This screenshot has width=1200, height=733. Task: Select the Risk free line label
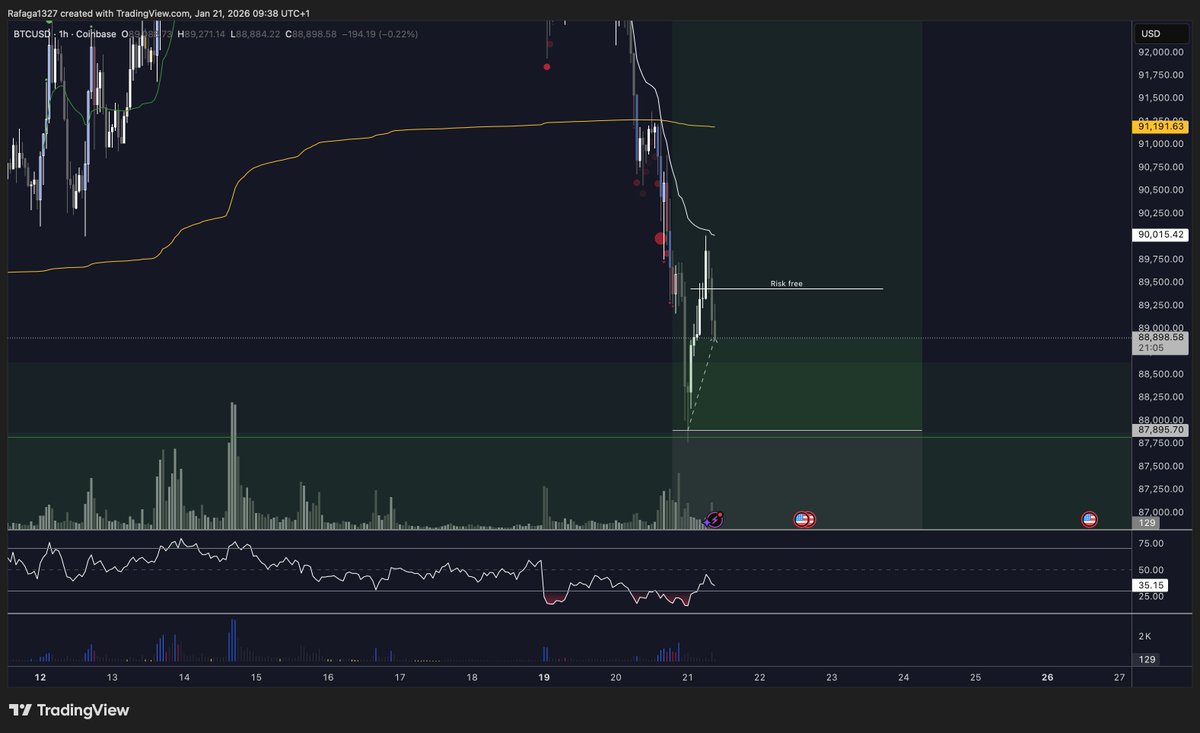[x=786, y=284]
